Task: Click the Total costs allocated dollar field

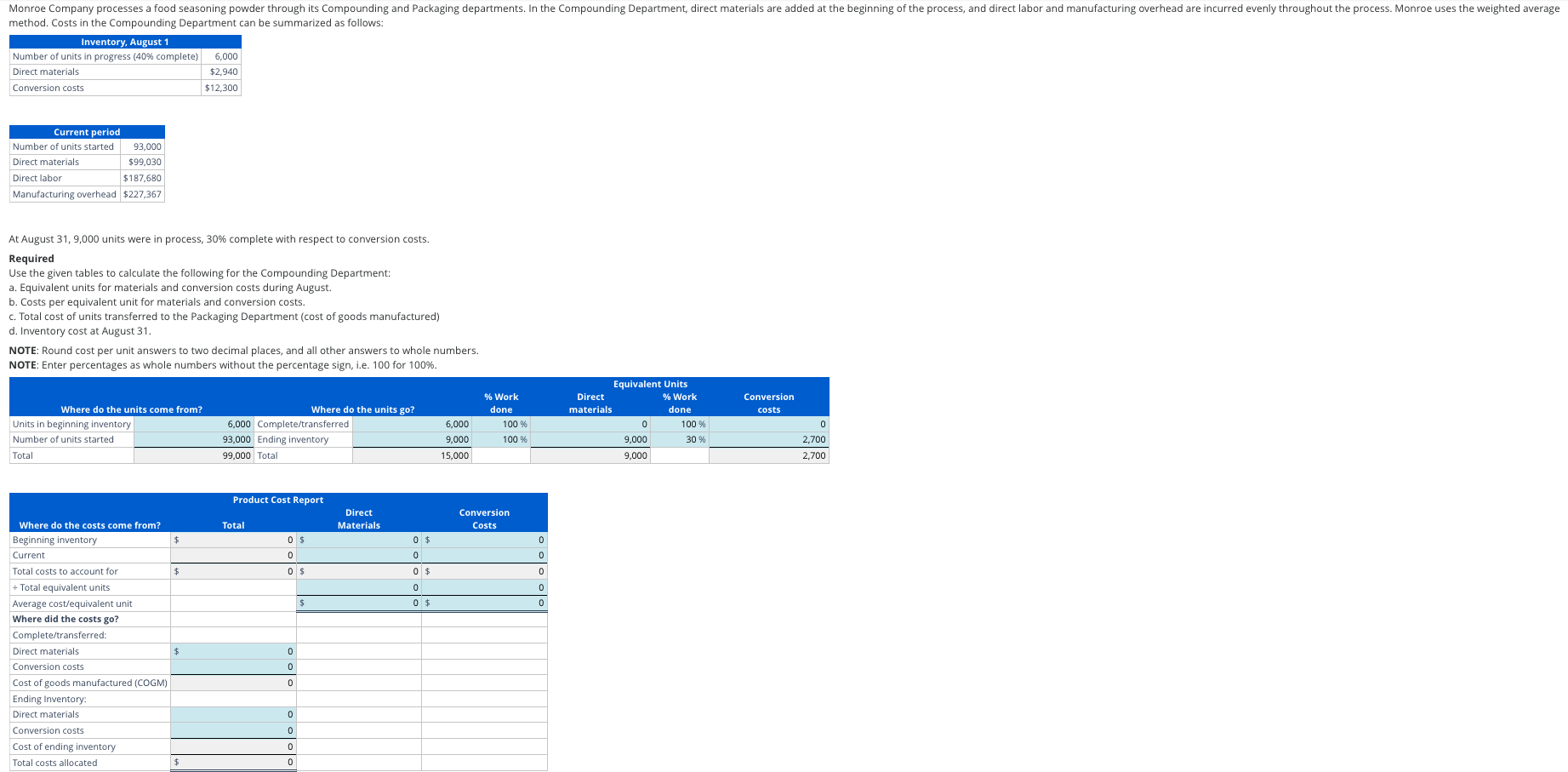Action: [x=232, y=762]
